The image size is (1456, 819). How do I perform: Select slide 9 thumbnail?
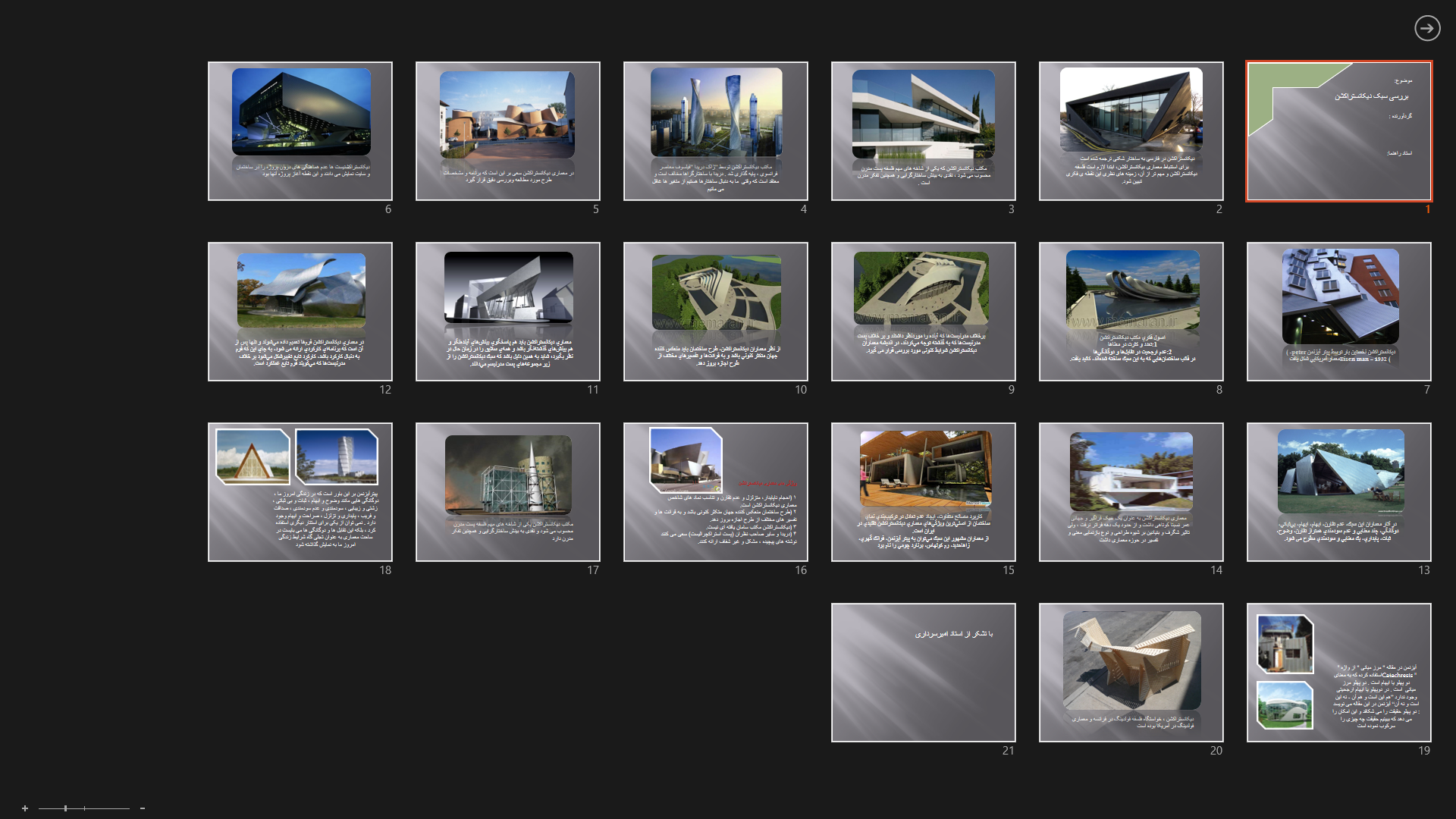click(923, 312)
